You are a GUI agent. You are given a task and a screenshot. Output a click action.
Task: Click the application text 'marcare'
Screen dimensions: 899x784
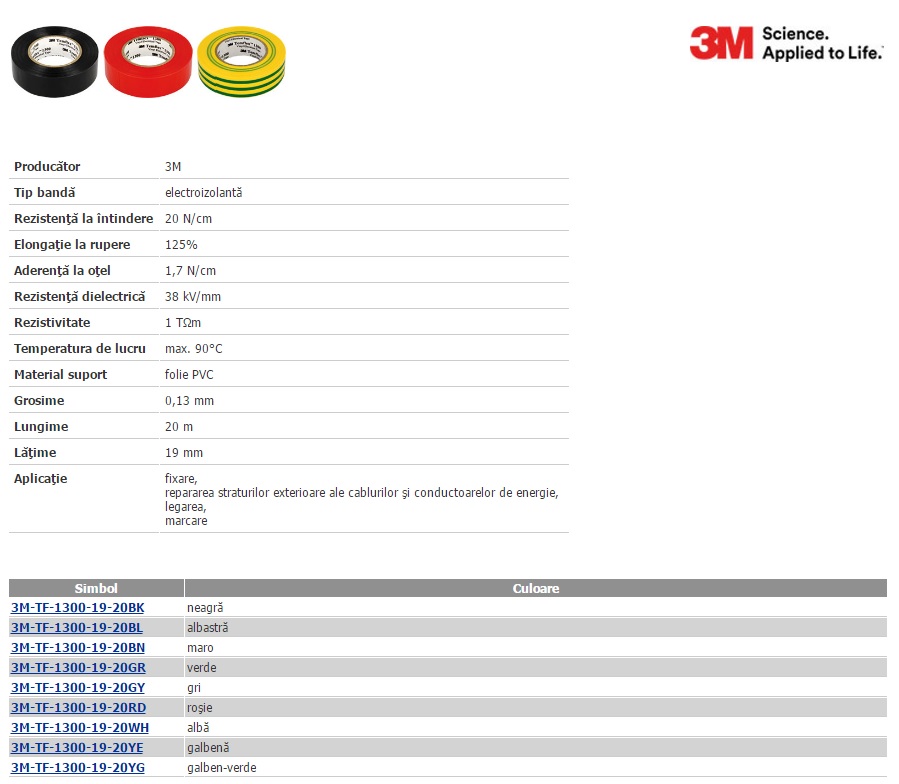(x=186, y=521)
